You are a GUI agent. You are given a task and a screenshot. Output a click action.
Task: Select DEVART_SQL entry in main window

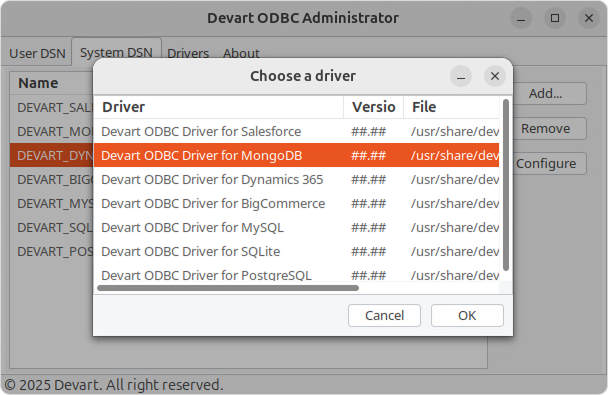(x=52, y=228)
